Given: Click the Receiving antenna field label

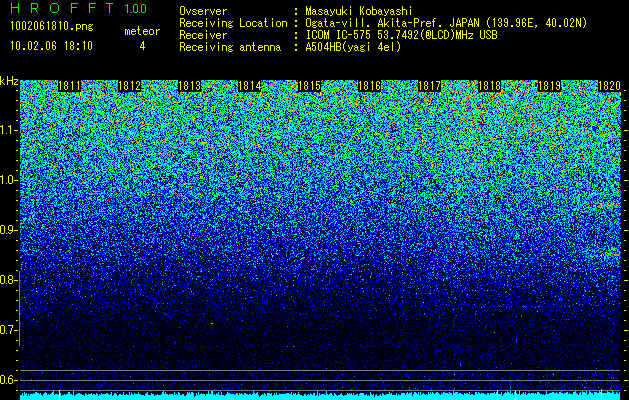Looking at the screenshot, I should pyautogui.click(x=230, y=47).
